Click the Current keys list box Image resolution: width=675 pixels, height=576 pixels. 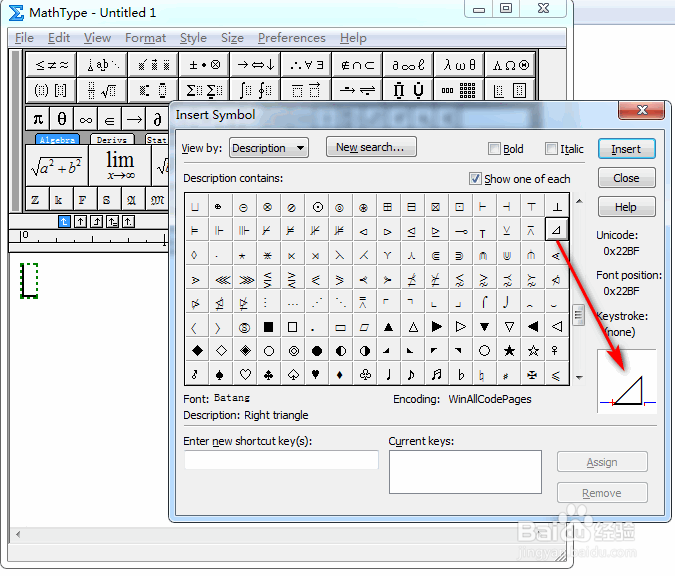coord(465,472)
